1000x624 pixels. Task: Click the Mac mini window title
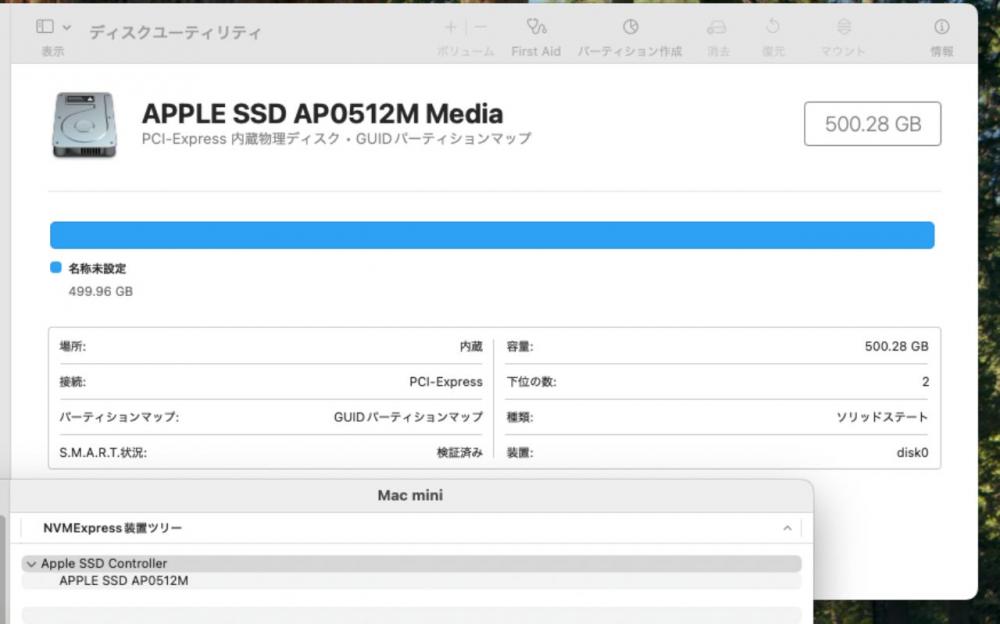(x=410, y=496)
